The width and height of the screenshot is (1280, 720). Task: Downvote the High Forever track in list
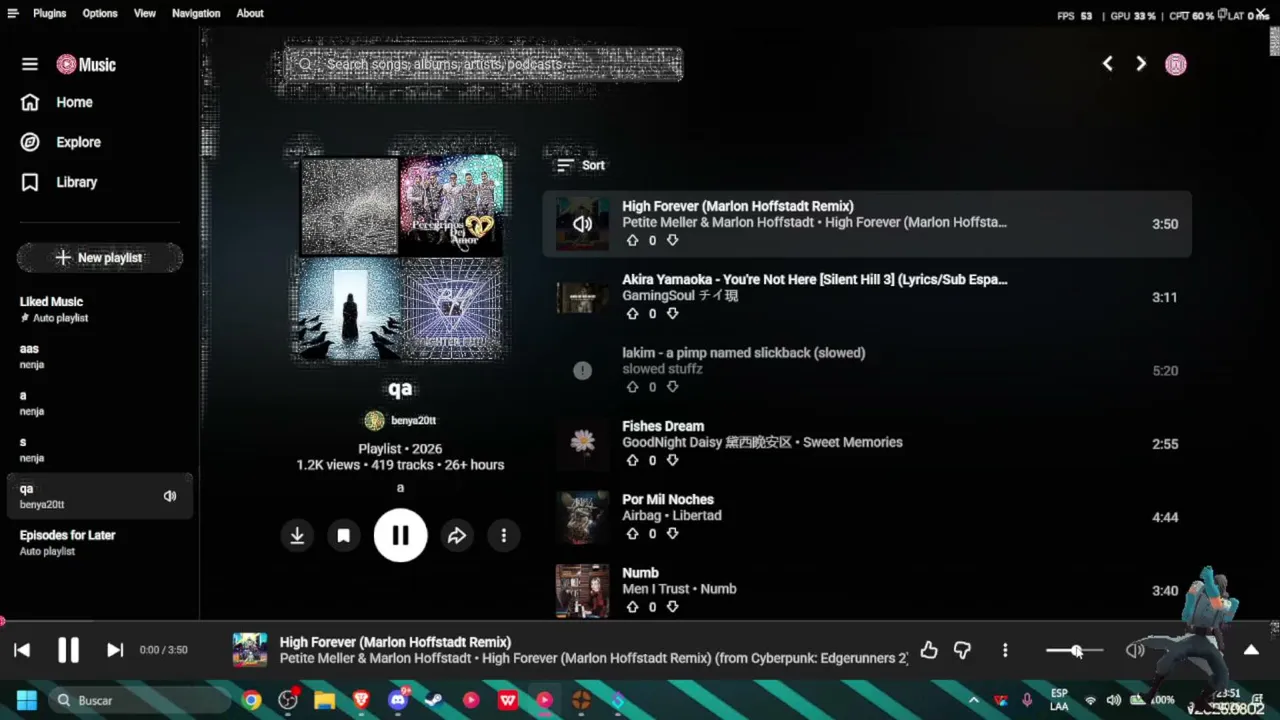[x=672, y=241]
